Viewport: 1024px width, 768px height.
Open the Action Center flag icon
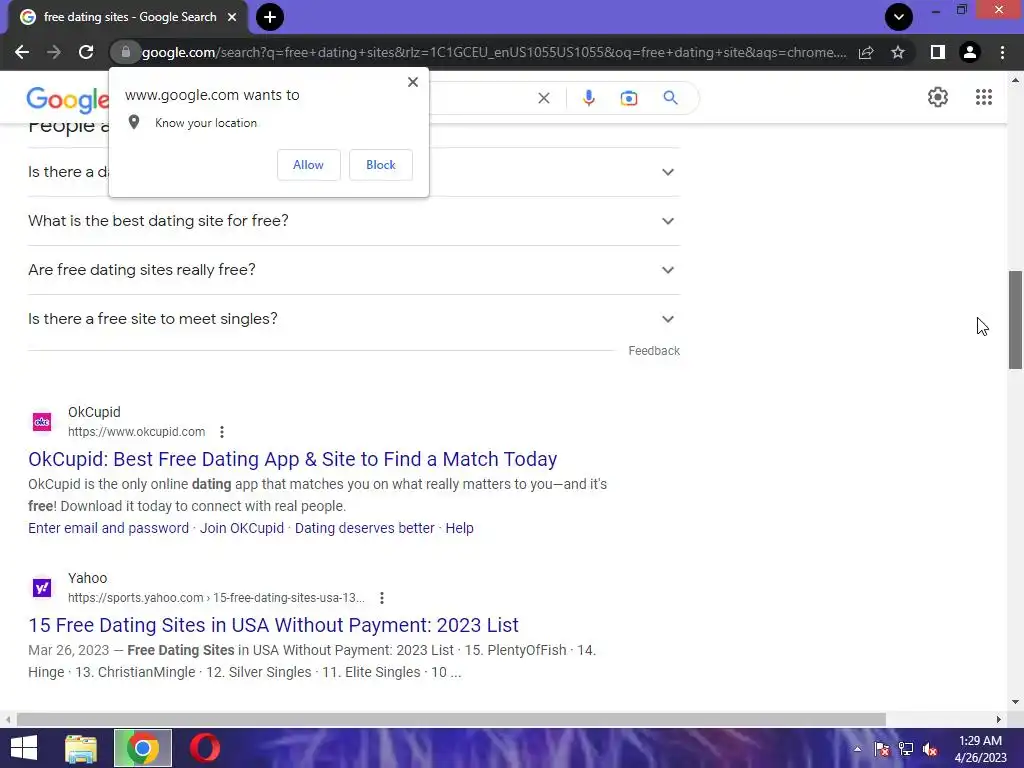click(882, 749)
